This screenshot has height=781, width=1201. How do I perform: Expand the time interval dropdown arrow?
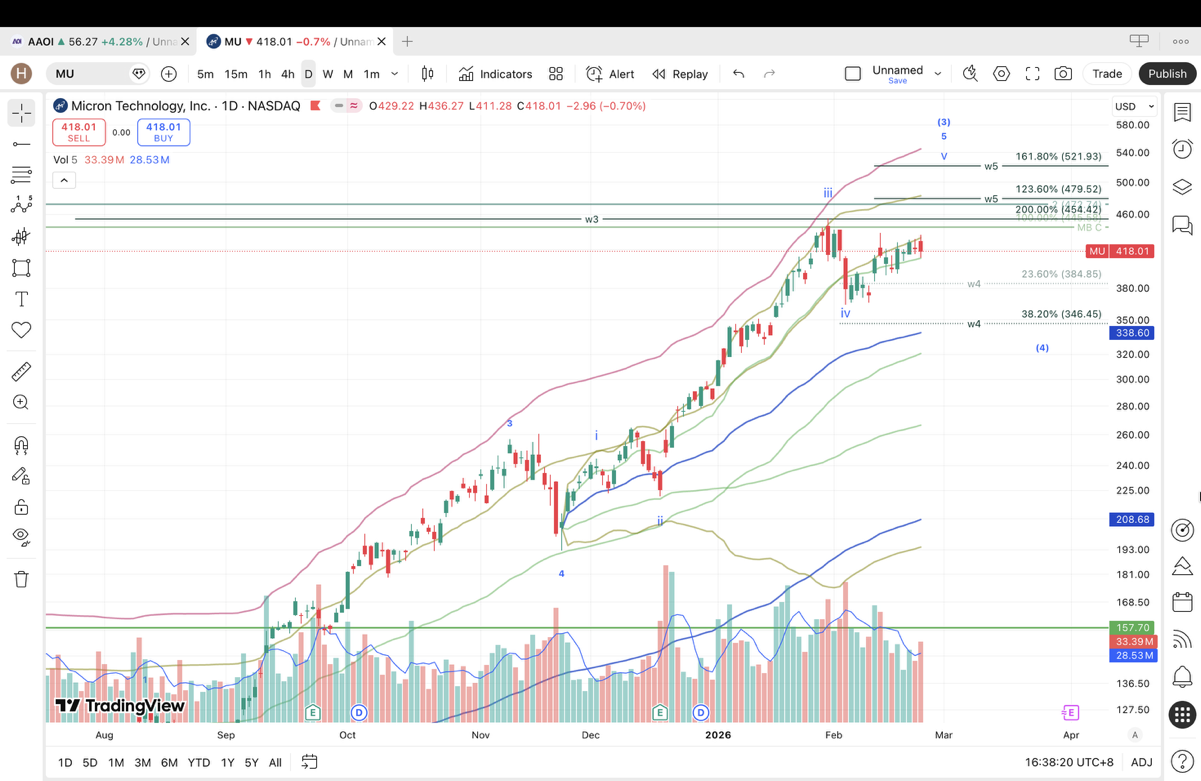click(x=395, y=74)
